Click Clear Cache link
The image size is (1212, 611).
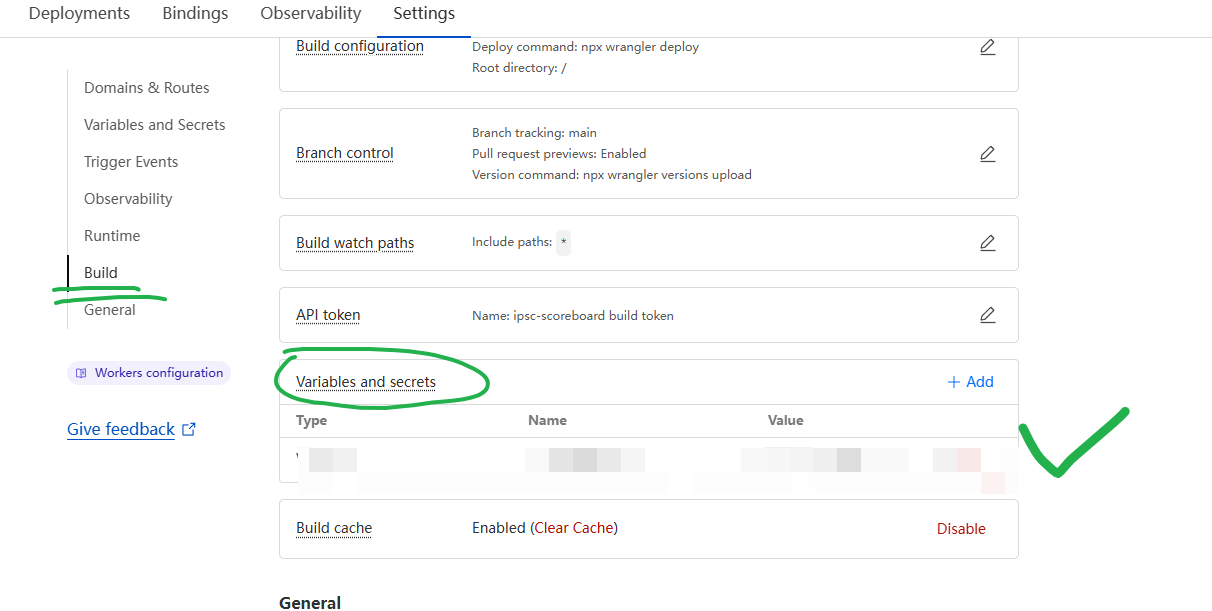tap(574, 528)
